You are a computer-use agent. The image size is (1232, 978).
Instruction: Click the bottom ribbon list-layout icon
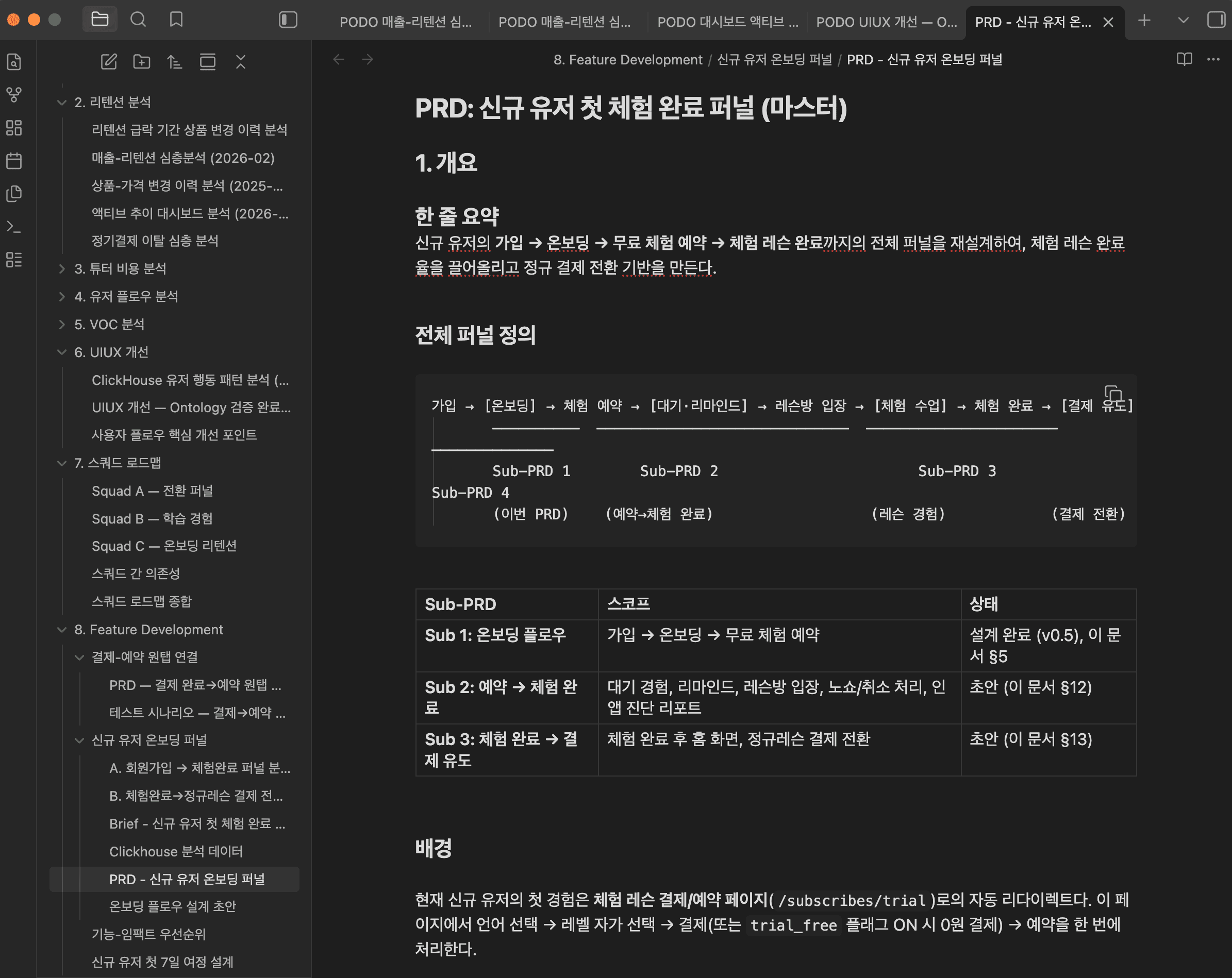14,260
